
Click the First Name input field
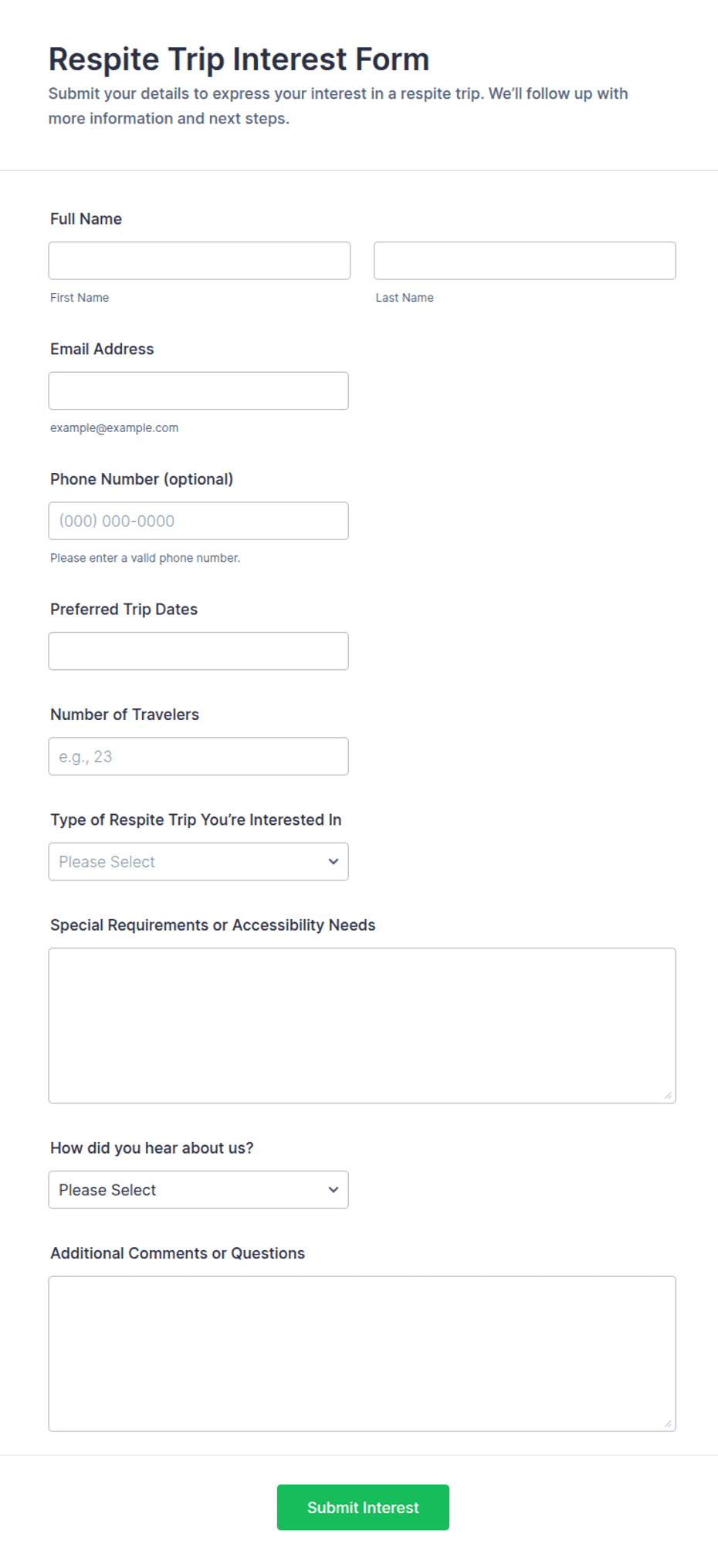tap(199, 261)
